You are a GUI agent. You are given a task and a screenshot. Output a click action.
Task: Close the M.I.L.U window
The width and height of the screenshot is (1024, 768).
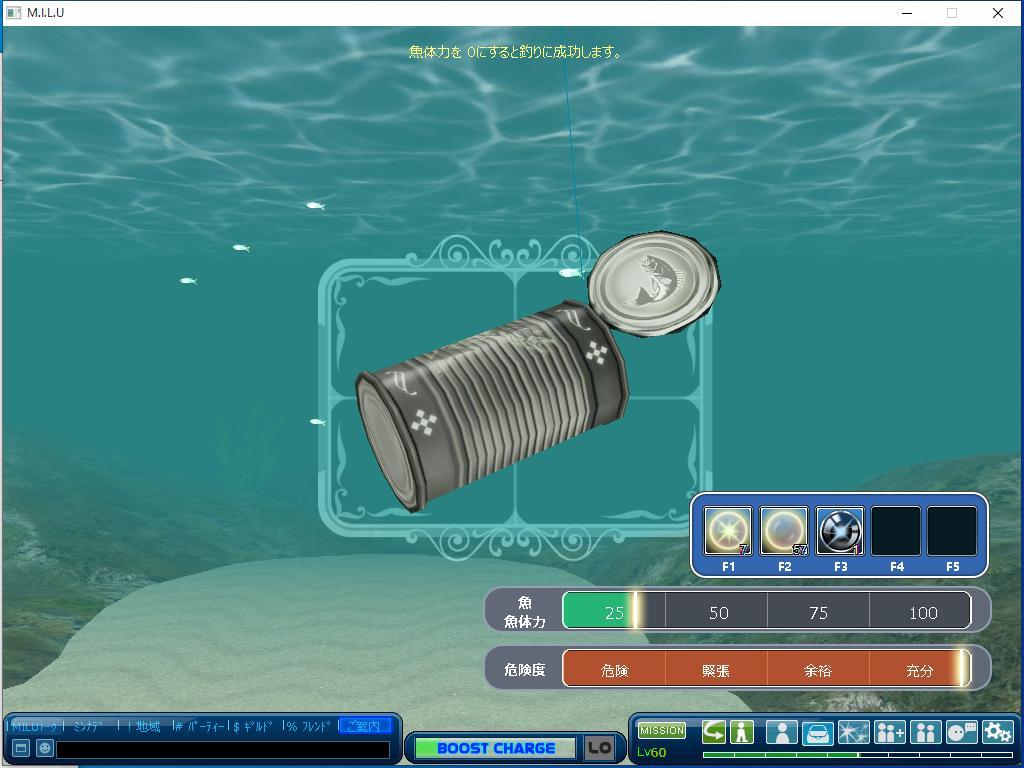click(998, 13)
